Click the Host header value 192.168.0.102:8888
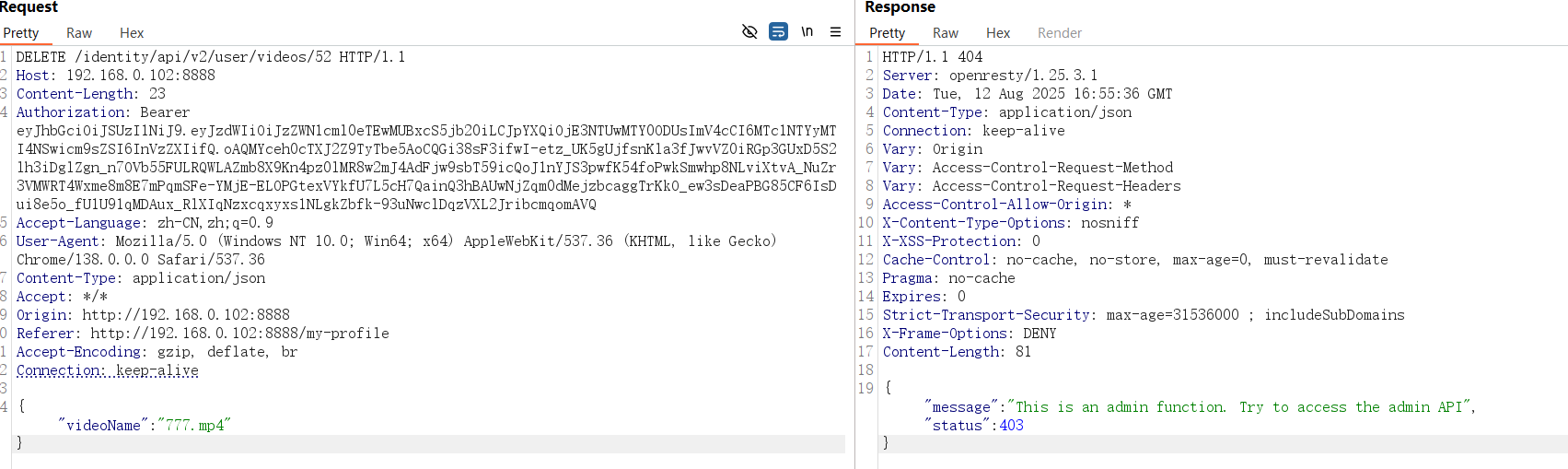This screenshot has width=1568, height=469. coord(141,76)
